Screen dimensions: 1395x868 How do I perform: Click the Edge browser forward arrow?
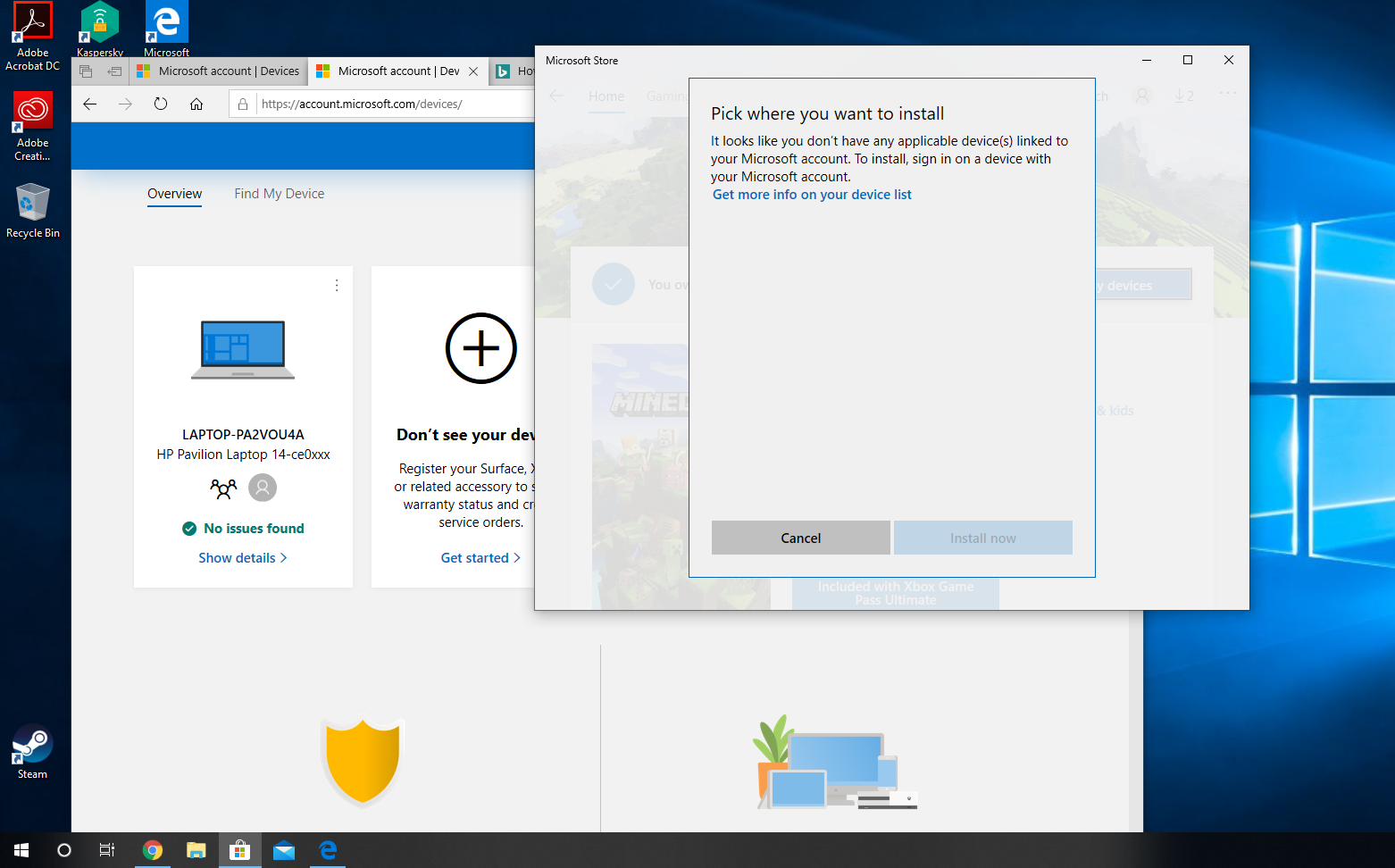tap(125, 104)
